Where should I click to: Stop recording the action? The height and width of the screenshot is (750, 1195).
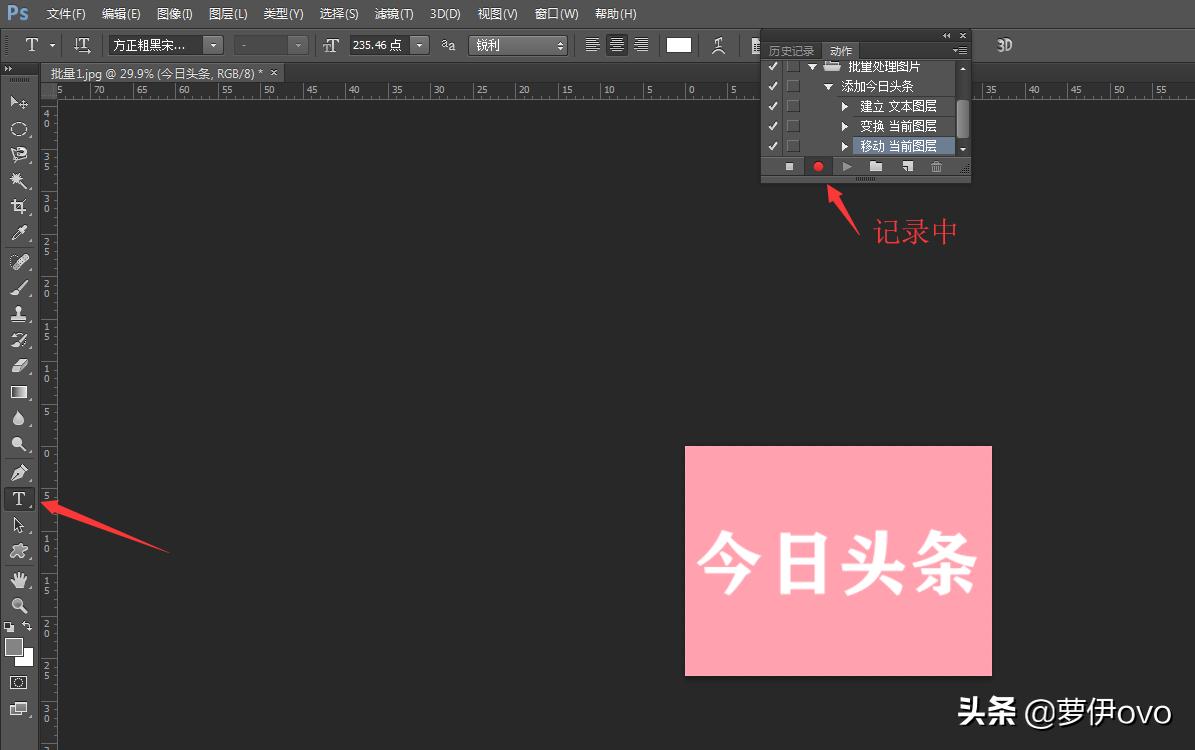coord(790,166)
